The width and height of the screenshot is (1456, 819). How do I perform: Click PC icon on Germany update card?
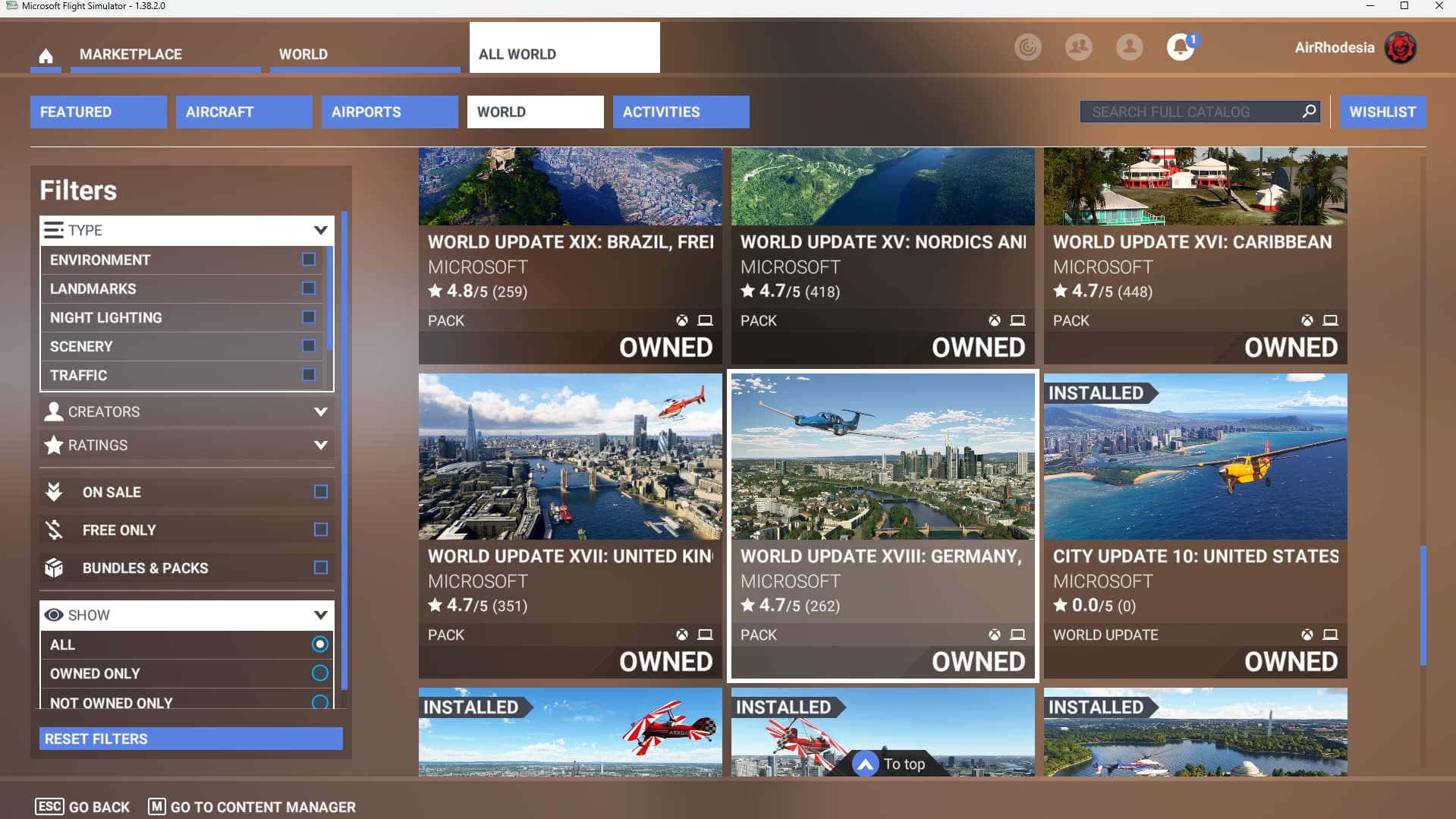pyautogui.click(x=1017, y=635)
